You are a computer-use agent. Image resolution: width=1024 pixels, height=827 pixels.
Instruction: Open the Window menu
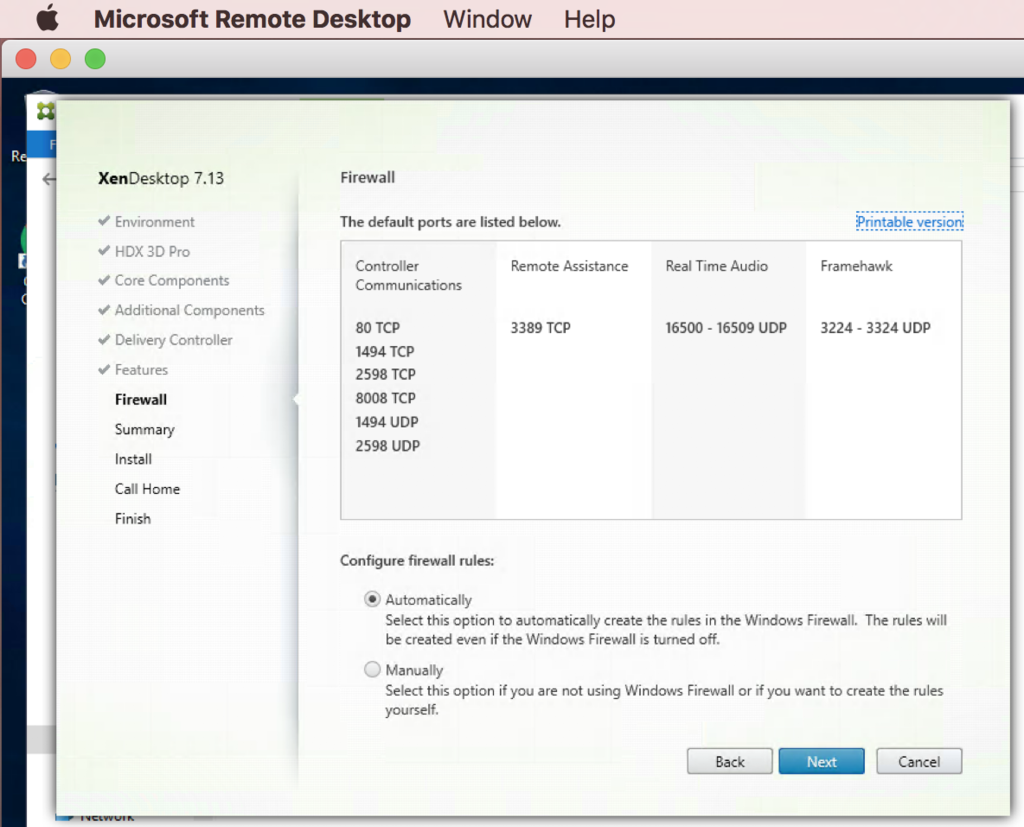tap(487, 19)
